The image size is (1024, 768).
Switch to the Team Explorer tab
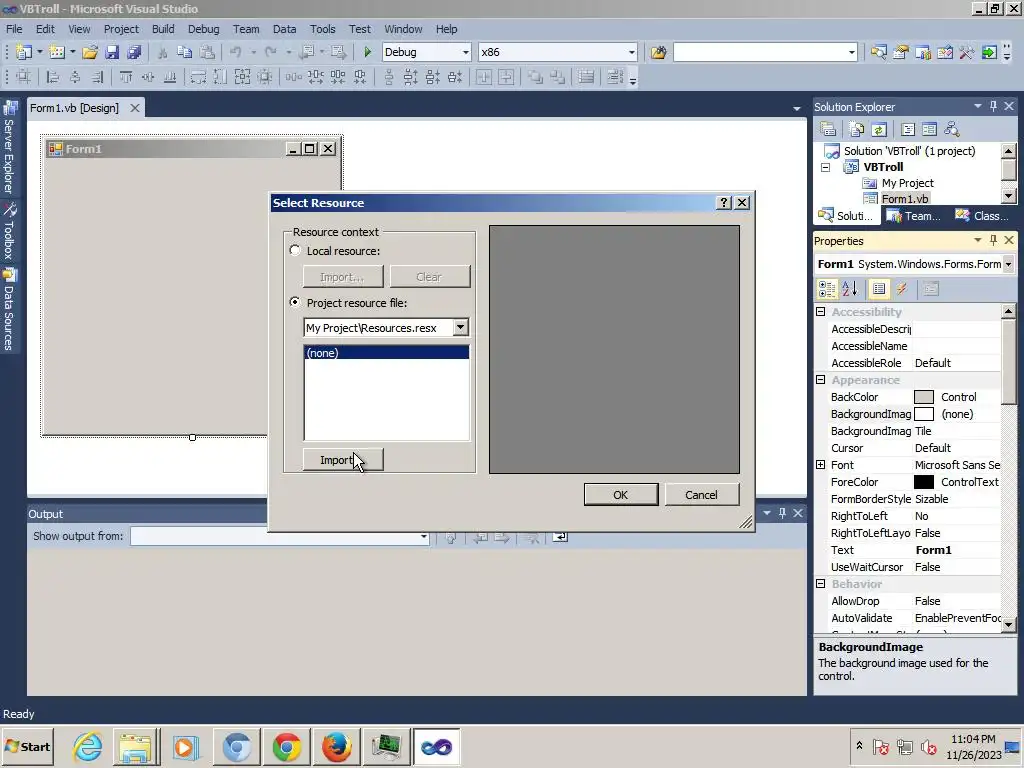coord(913,216)
